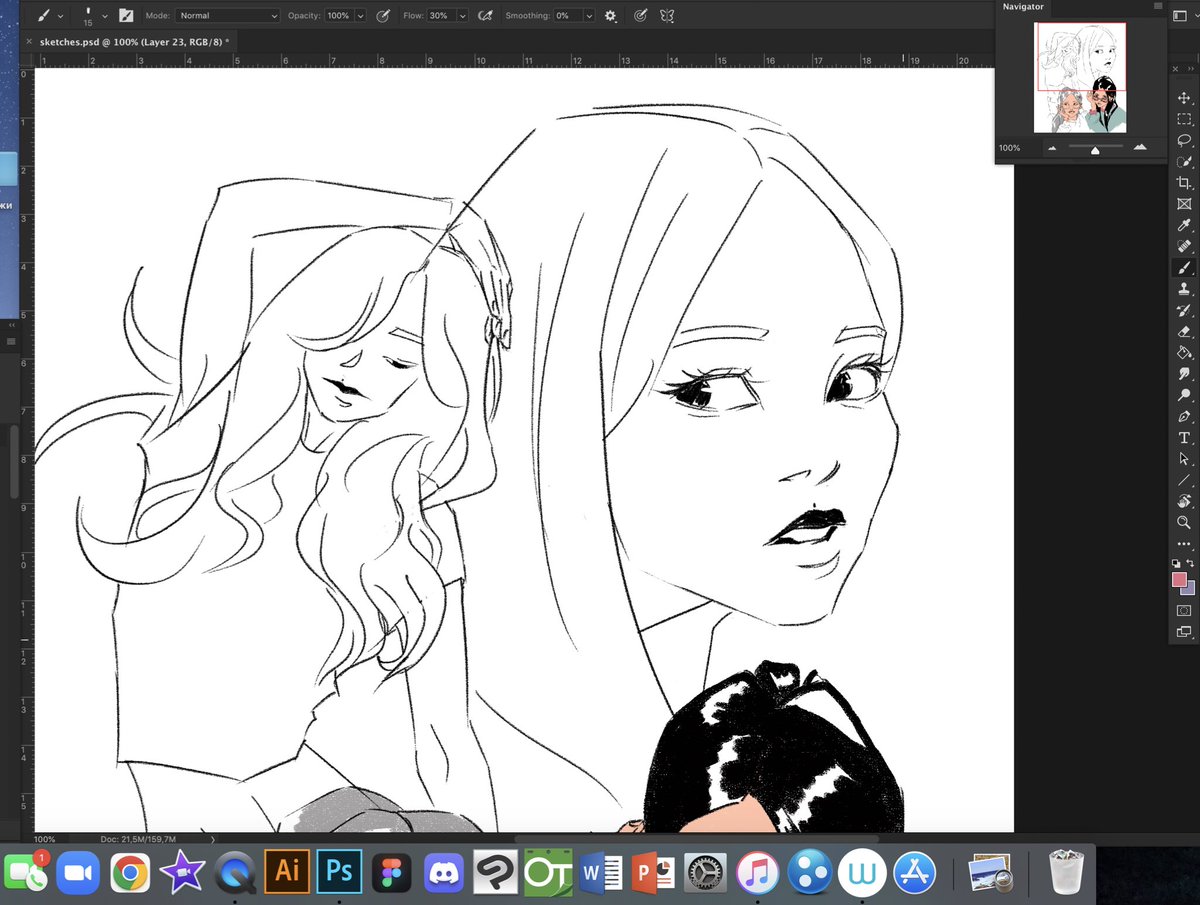Open Adobe Illustrator from the Dock
This screenshot has height=905, width=1200.
tap(287, 872)
